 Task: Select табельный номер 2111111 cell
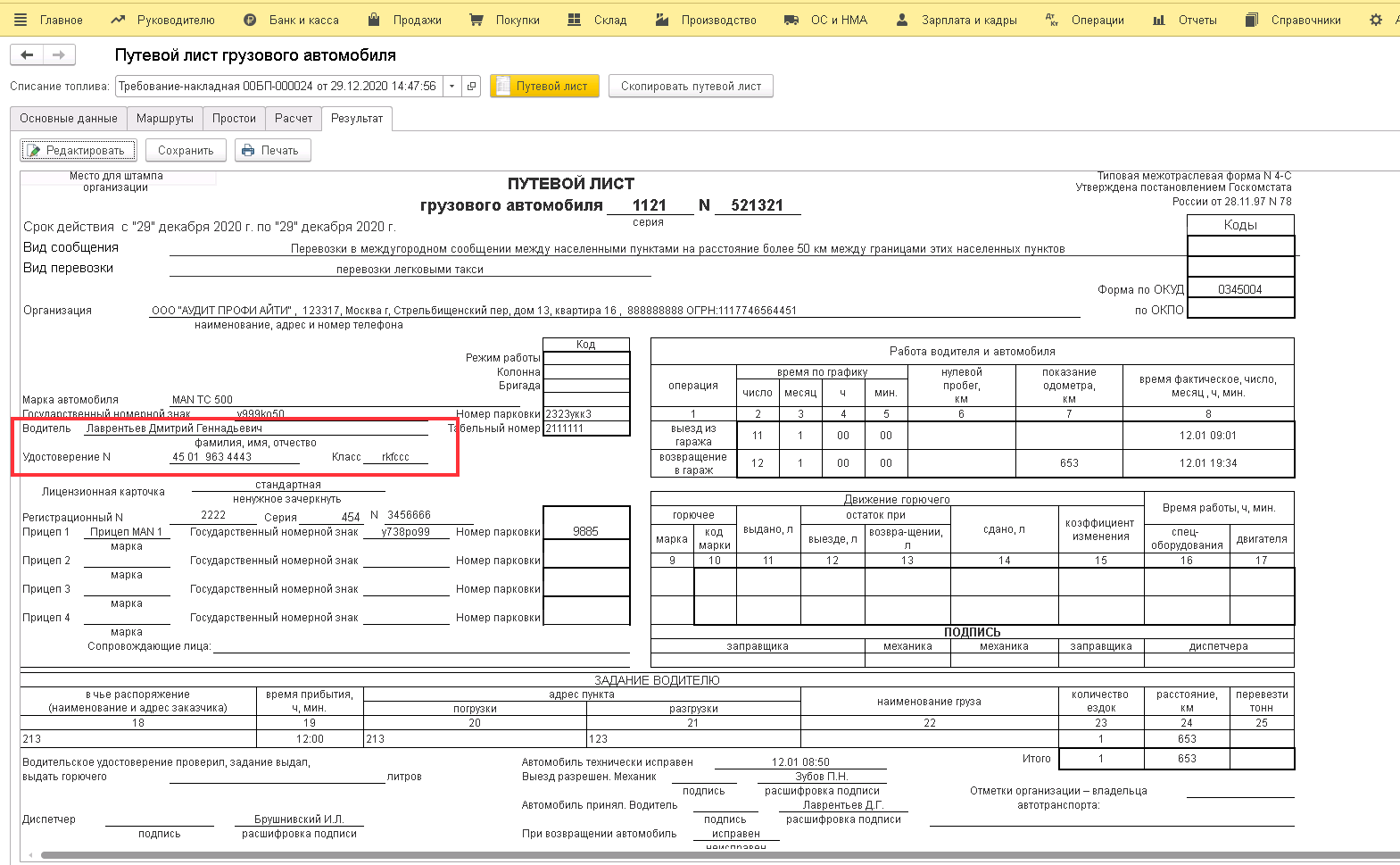coord(586,428)
